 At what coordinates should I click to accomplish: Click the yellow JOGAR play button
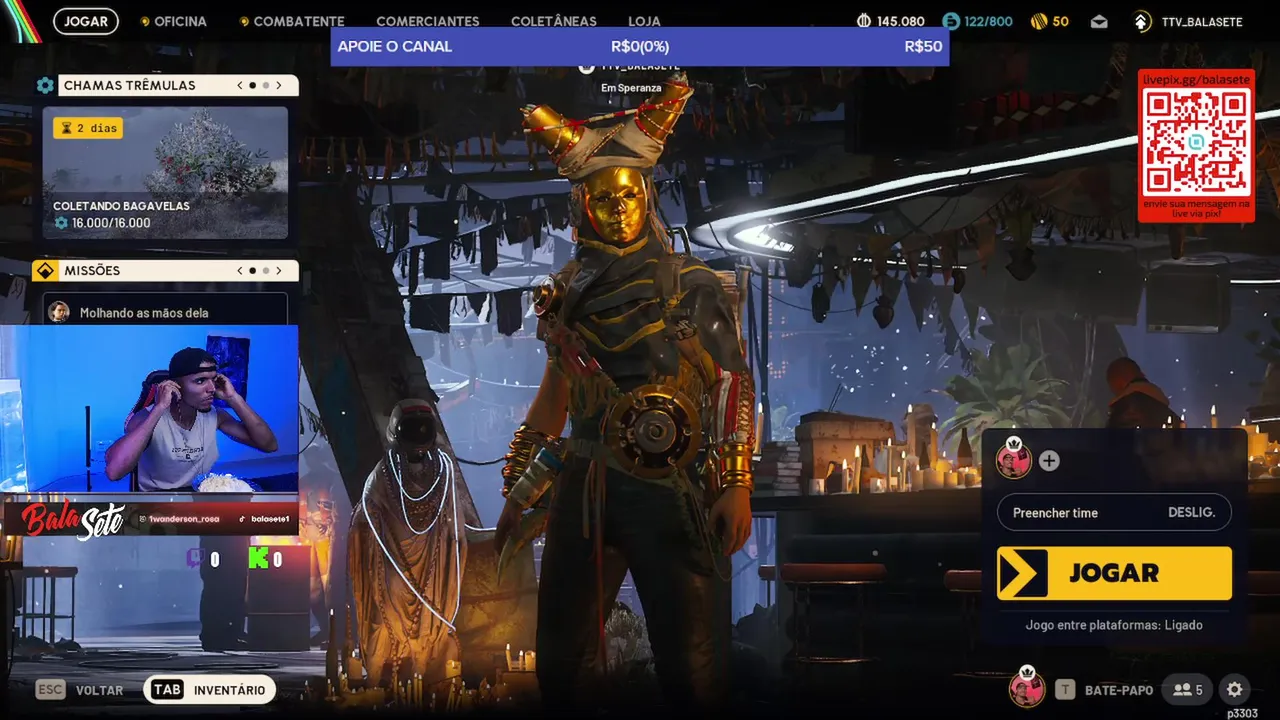1114,573
